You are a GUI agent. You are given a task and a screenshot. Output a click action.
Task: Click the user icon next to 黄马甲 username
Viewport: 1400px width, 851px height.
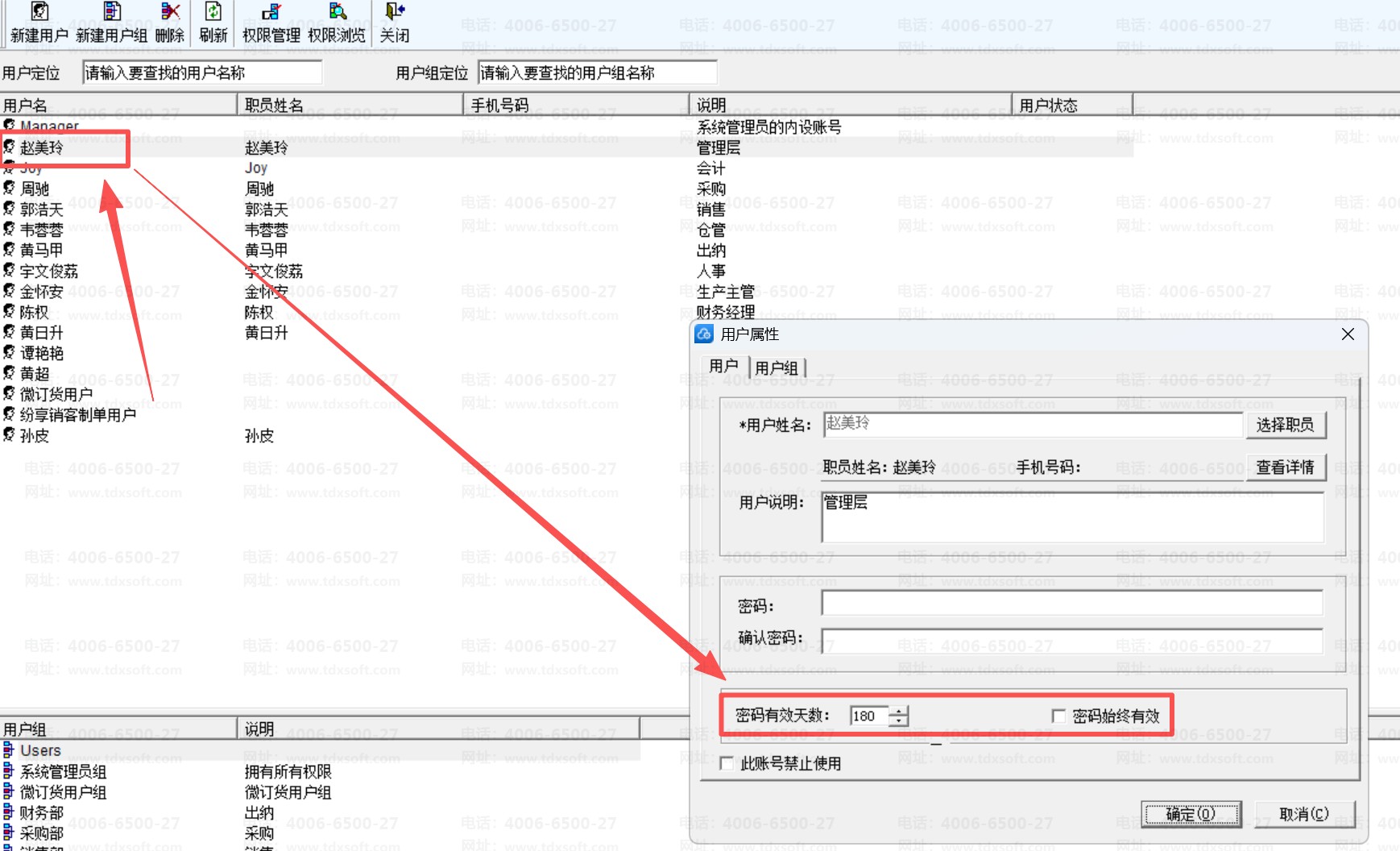pos(9,250)
